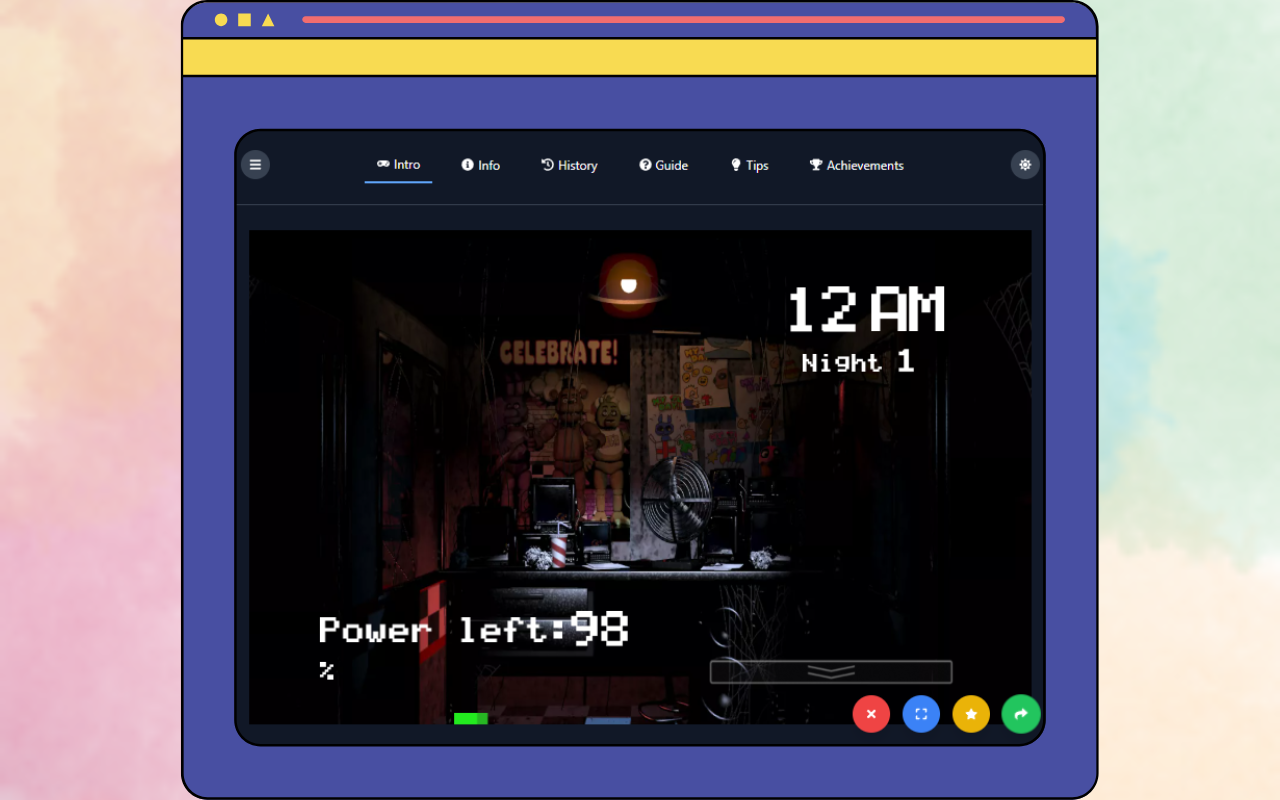Click the green power indicator bar
The height and width of the screenshot is (800, 1280).
470,718
